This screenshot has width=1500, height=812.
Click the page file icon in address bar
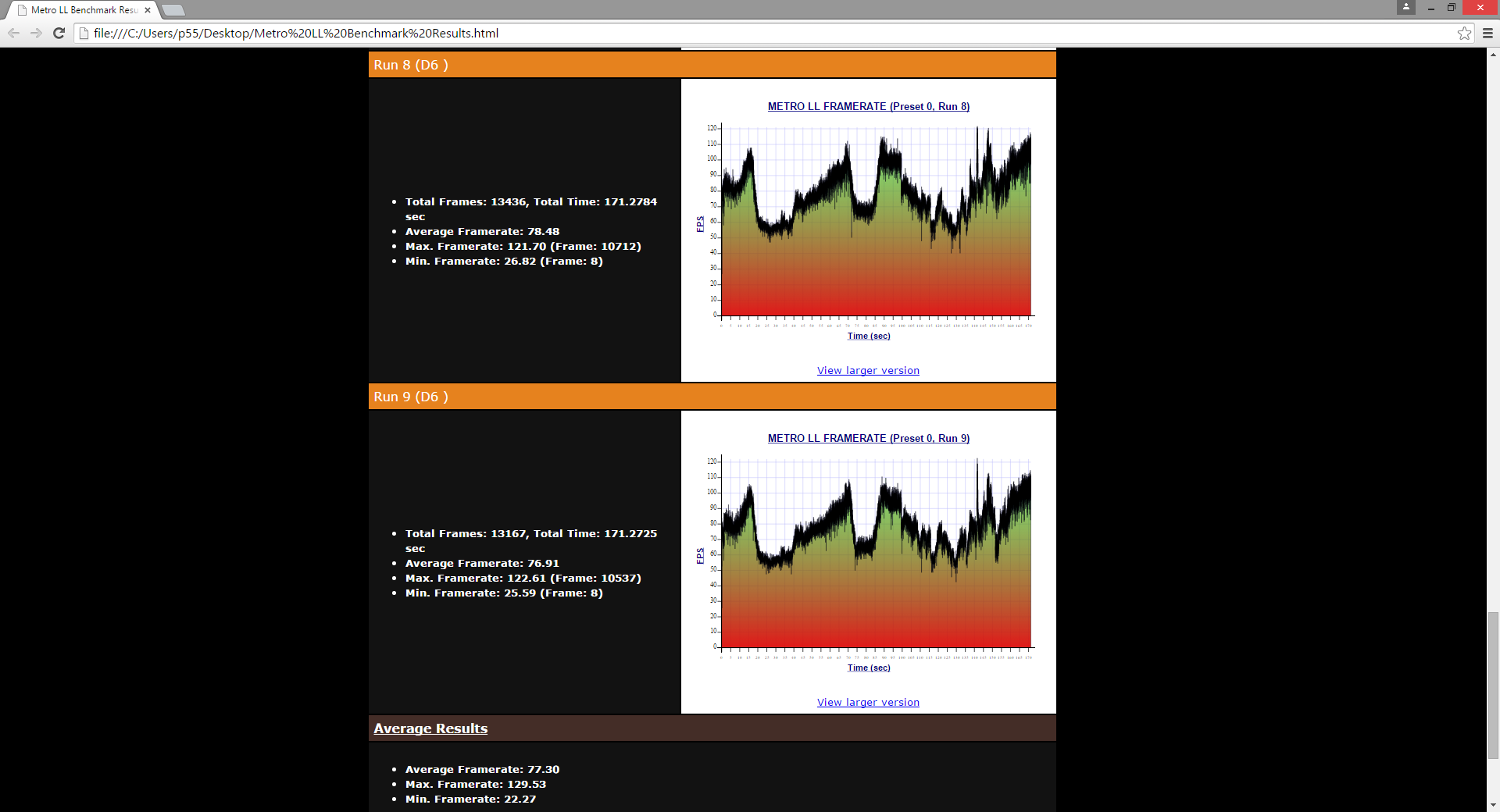pos(84,33)
